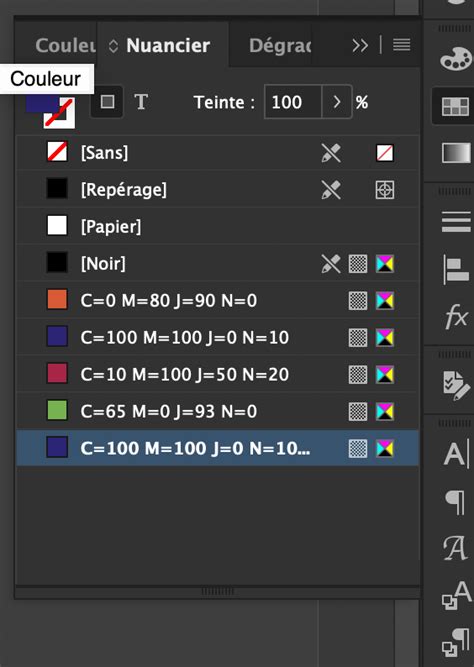474x667 pixels.
Task: Click CMYK icon on highlighted swatch row
Action: click(x=385, y=448)
